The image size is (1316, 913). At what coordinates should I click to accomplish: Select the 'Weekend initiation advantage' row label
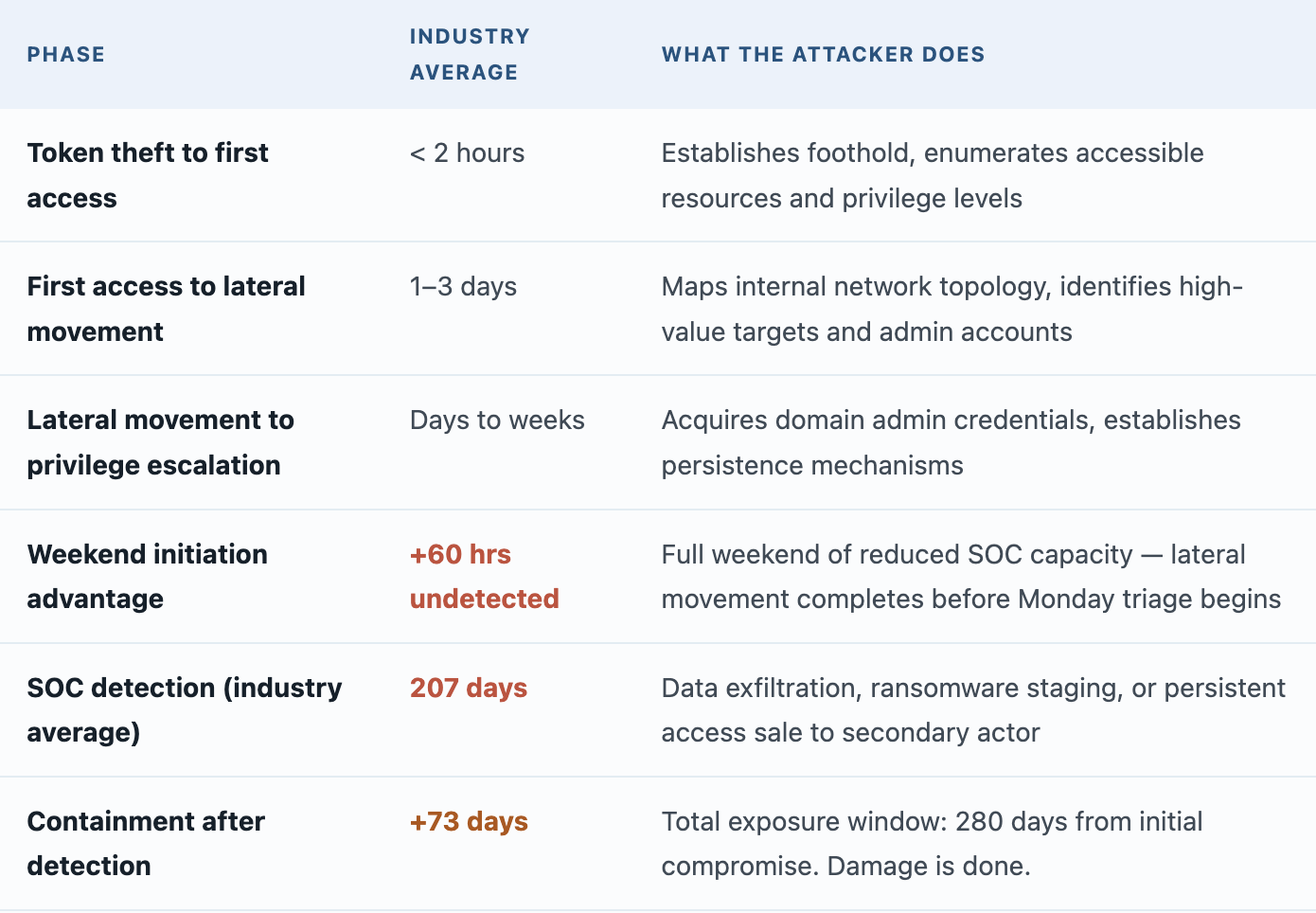click(147, 576)
